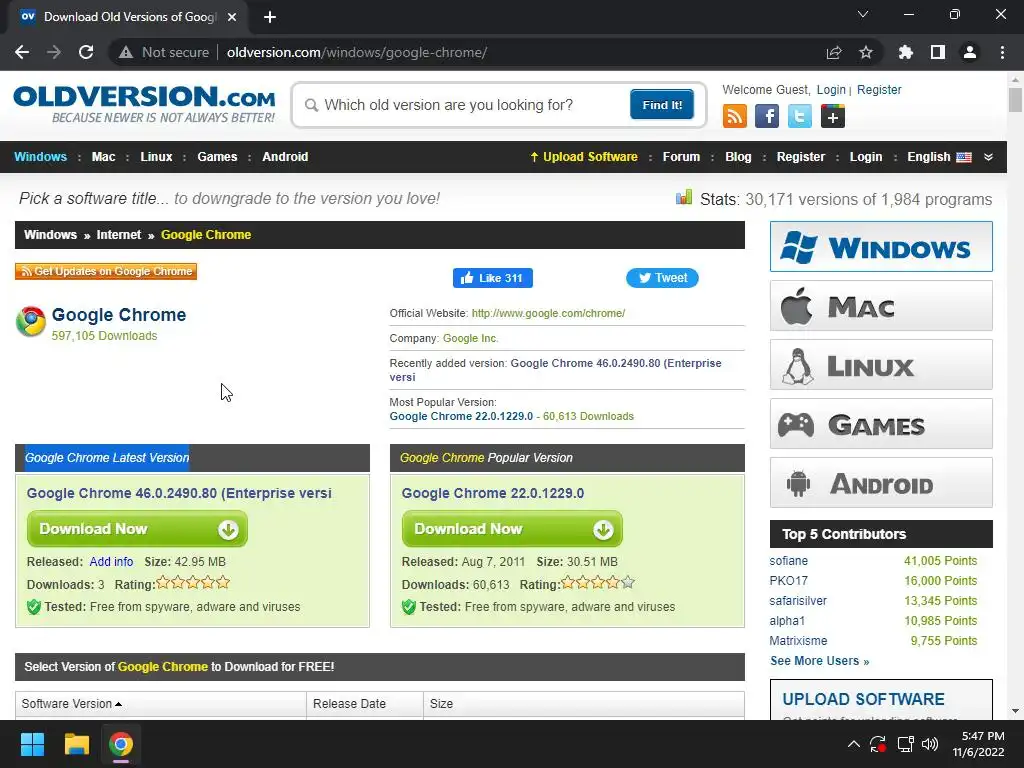Image resolution: width=1024 pixels, height=768 pixels.
Task: Click the Twitter icon in header
Action: click(x=799, y=116)
